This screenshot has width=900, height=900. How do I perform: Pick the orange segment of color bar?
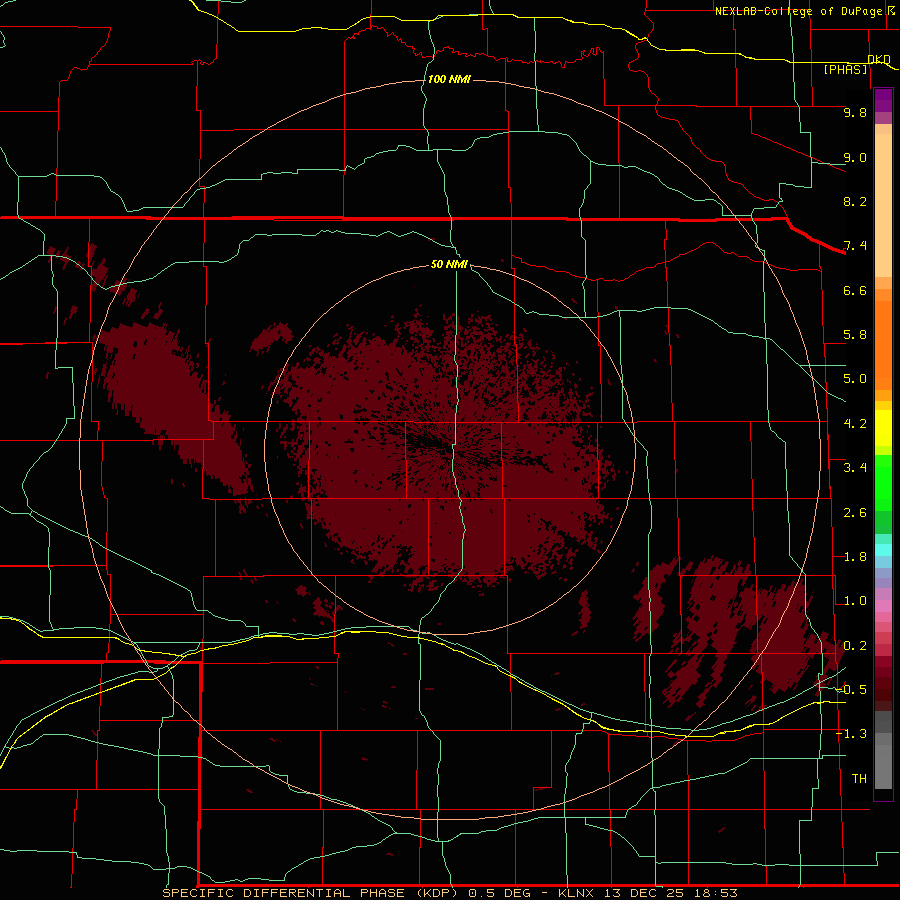click(x=883, y=346)
